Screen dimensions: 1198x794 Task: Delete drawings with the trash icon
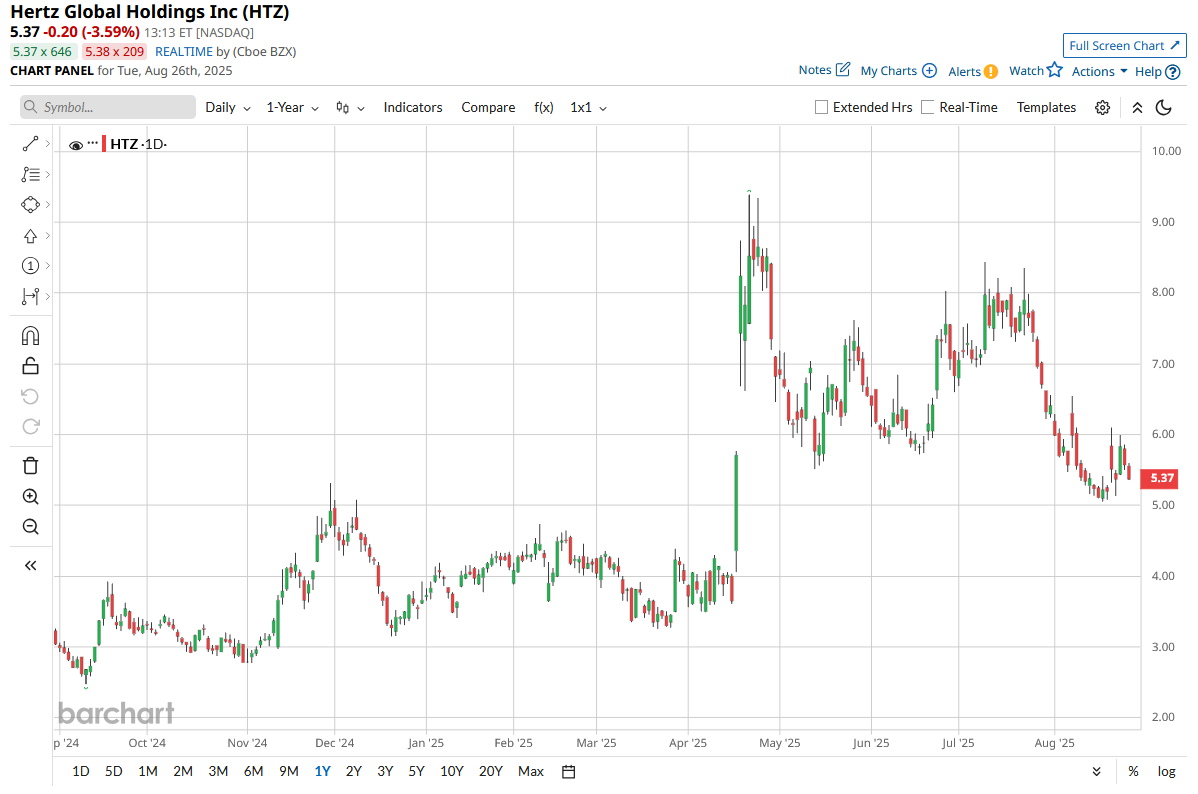[x=31, y=465]
